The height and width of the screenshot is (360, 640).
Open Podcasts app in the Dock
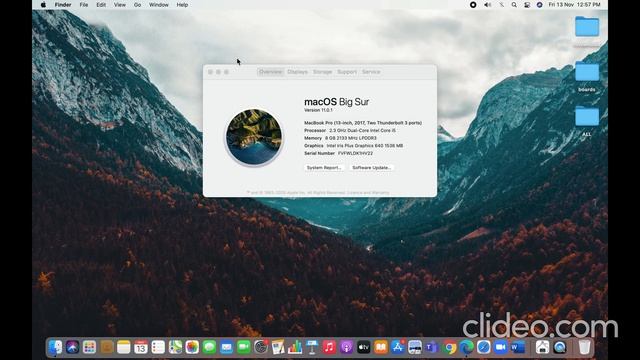click(x=346, y=347)
